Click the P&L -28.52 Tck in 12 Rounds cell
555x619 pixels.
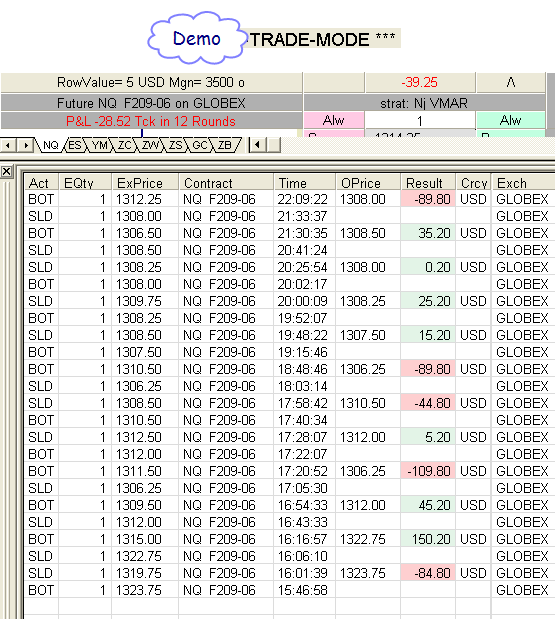click(151, 121)
